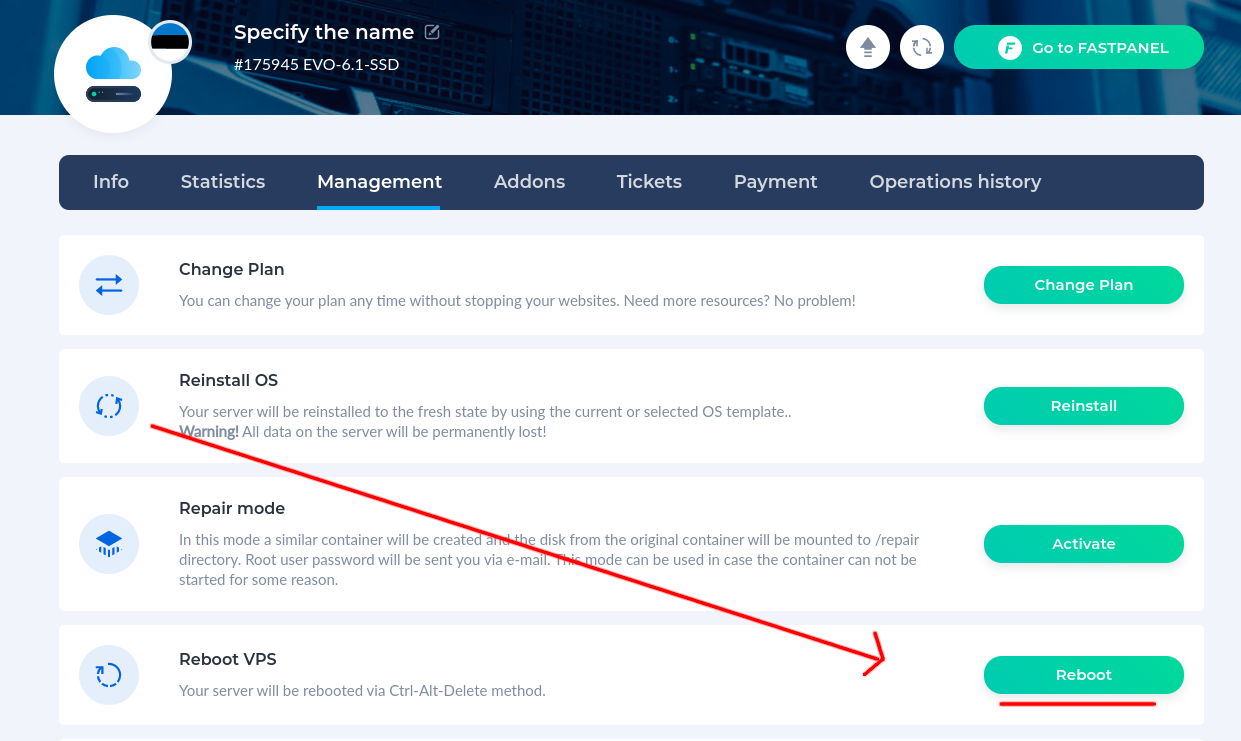Click the Repair mode icon
Screen dimensions: 1241x741
click(x=109, y=544)
